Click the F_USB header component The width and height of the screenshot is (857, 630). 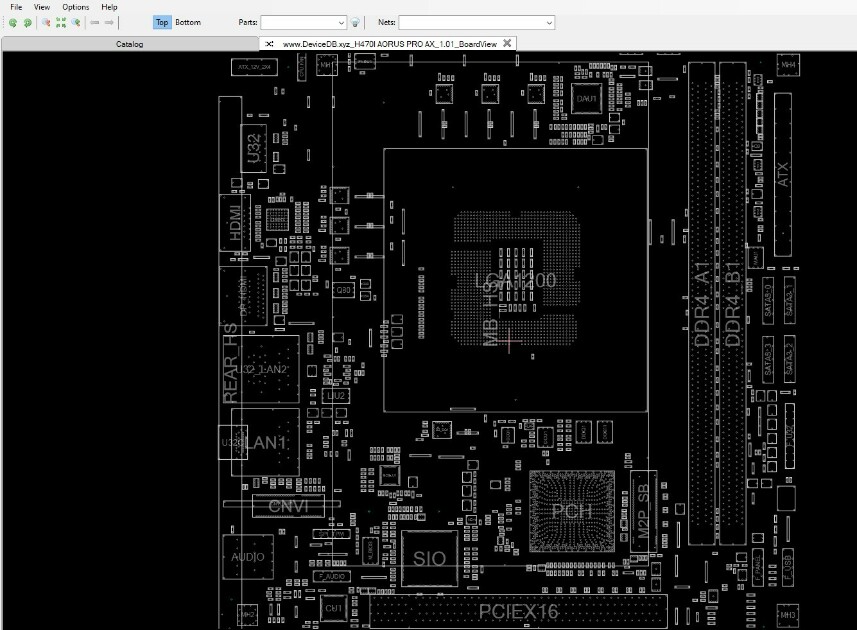tap(788, 567)
